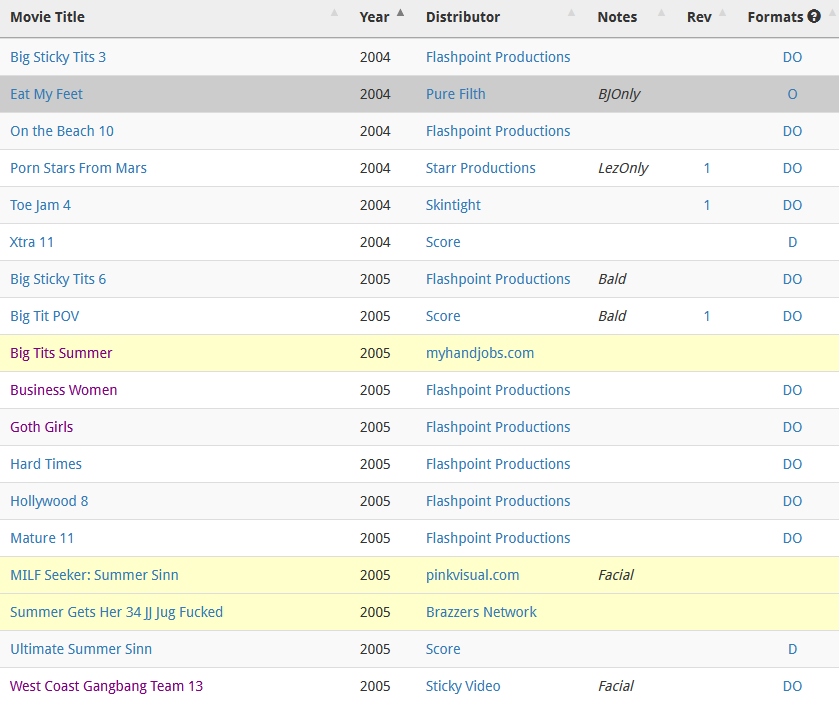Screen dimensions: 839x704
Task: Click the Year column sort arrow
Action: [400, 13]
